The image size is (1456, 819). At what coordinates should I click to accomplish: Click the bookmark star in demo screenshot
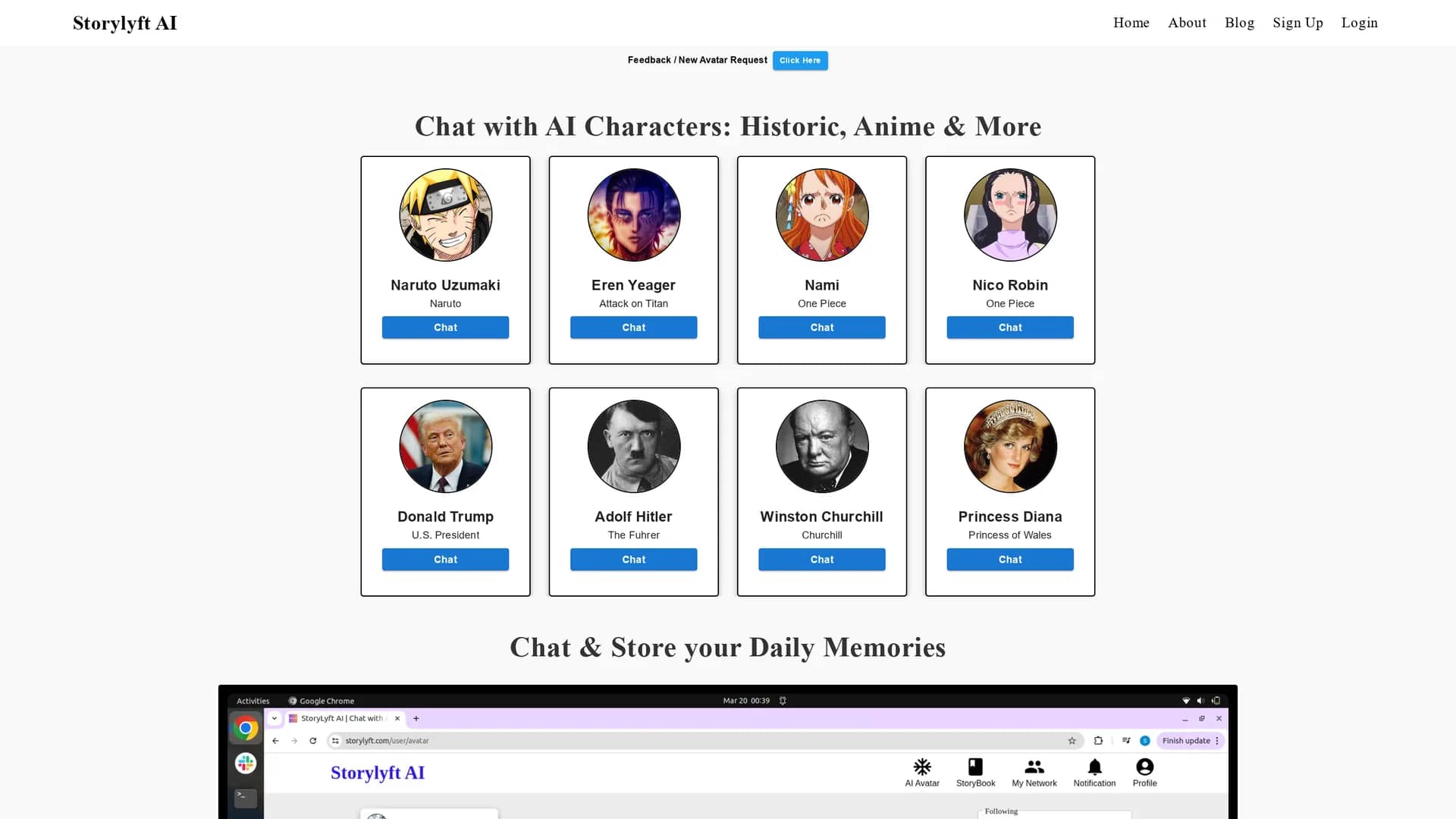(x=1072, y=741)
